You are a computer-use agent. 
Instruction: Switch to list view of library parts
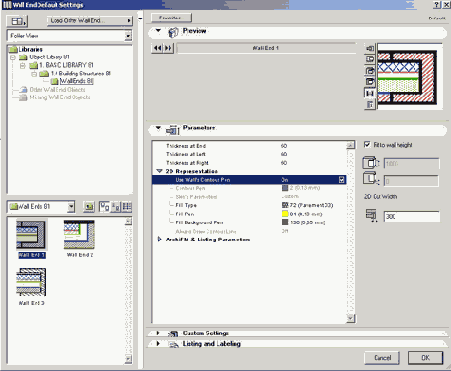pyautogui.click(x=127, y=207)
